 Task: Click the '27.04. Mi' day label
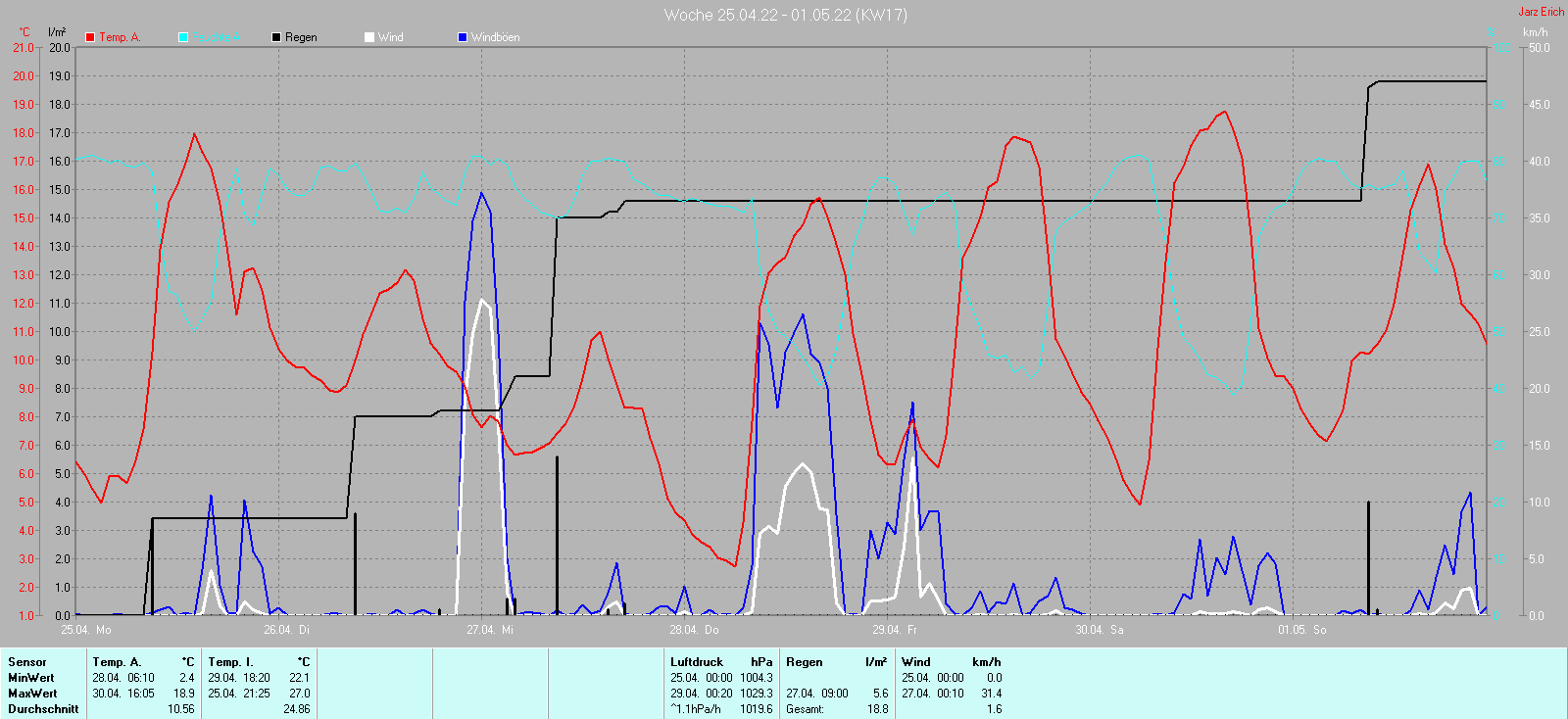pos(490,630)
